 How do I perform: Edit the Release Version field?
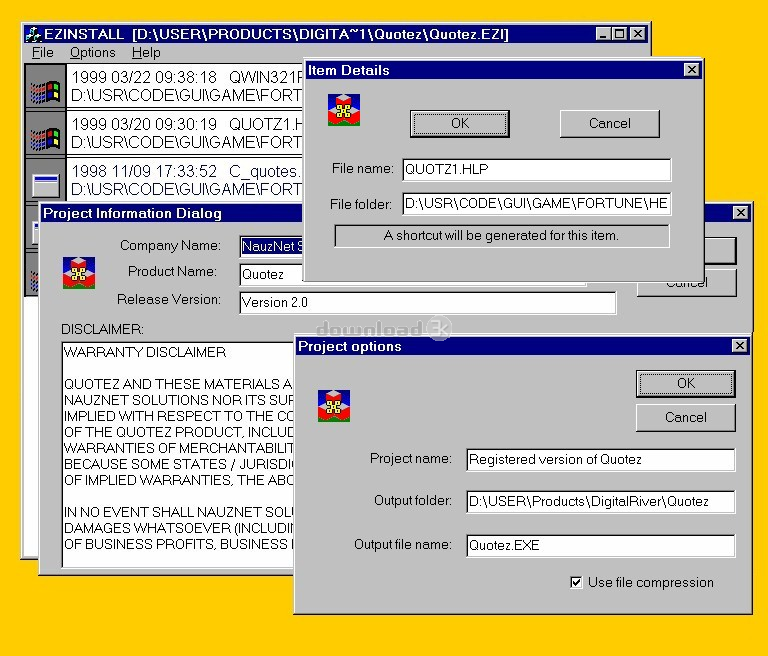tap(428, 302)
